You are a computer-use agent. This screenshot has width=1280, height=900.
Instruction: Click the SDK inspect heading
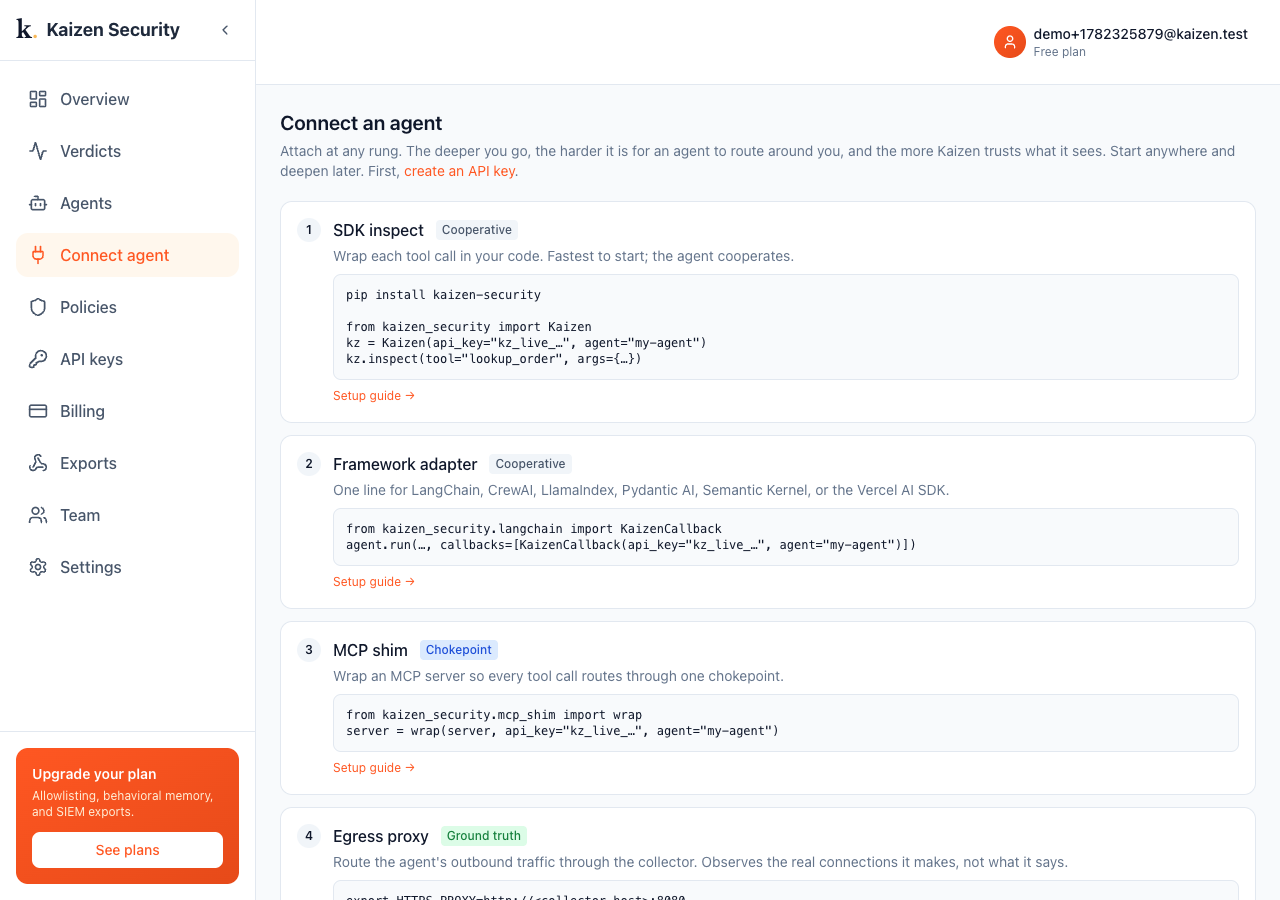378,230
